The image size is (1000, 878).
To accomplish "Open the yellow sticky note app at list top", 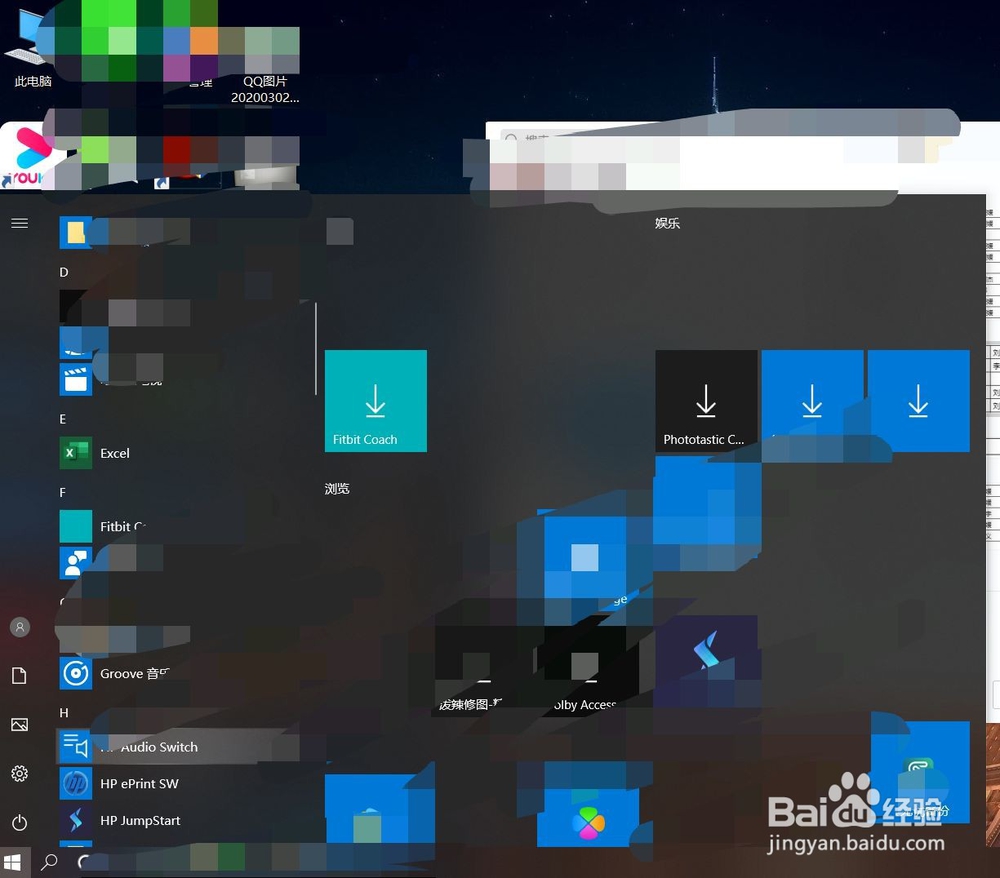I will [x=76, y=232].
